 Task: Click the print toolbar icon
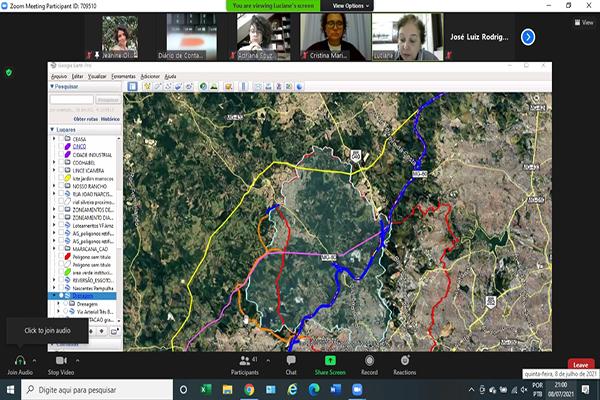(x=268, y=87)
